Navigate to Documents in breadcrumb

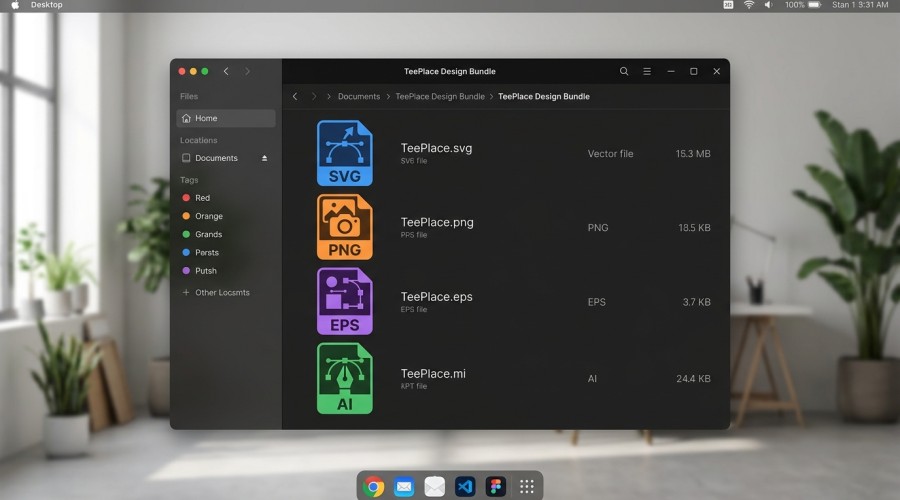pyautogui.click(x=359, y=96)
